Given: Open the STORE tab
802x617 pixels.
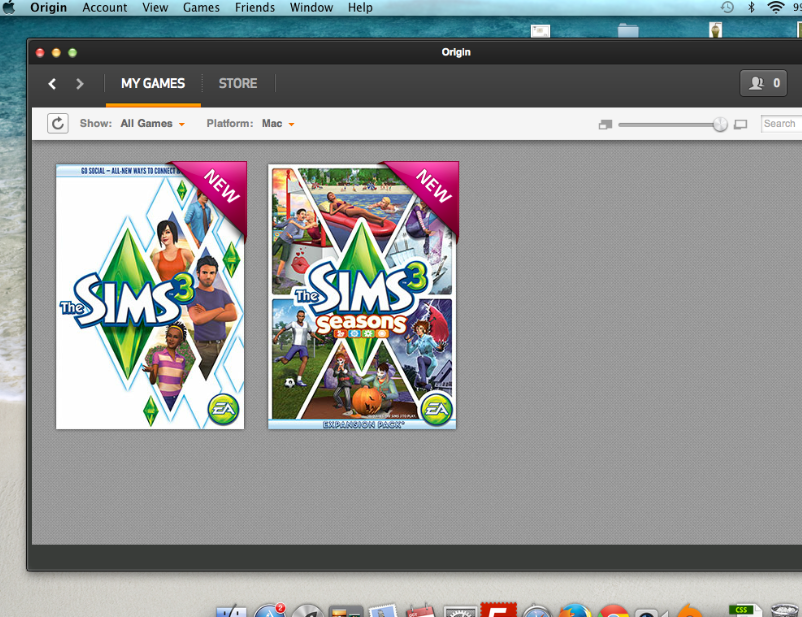Looking at the screenshot, I should (238, 83).
